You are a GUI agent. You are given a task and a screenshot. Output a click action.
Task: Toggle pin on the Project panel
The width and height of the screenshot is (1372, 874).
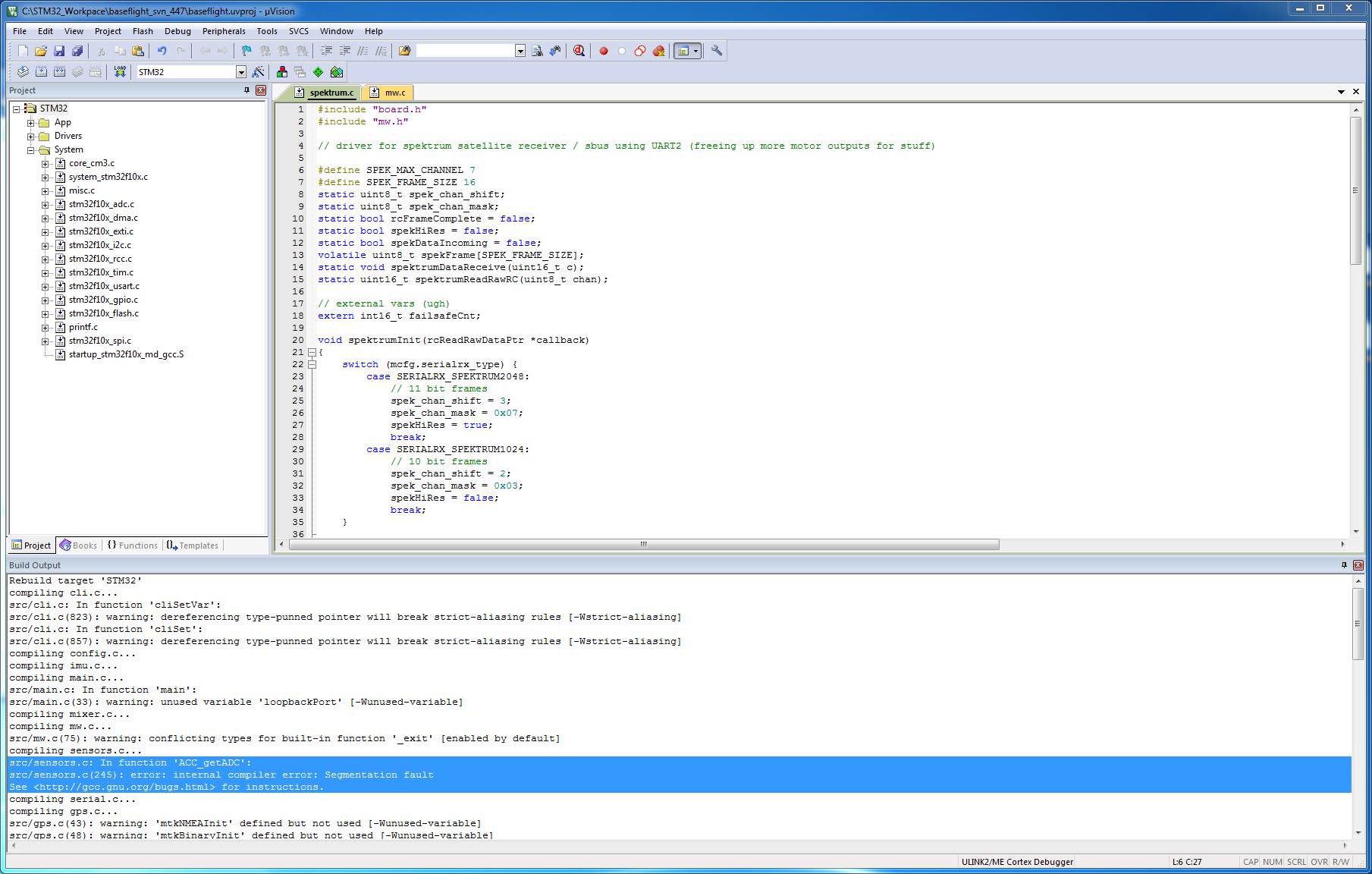click(x=246, y=90)
